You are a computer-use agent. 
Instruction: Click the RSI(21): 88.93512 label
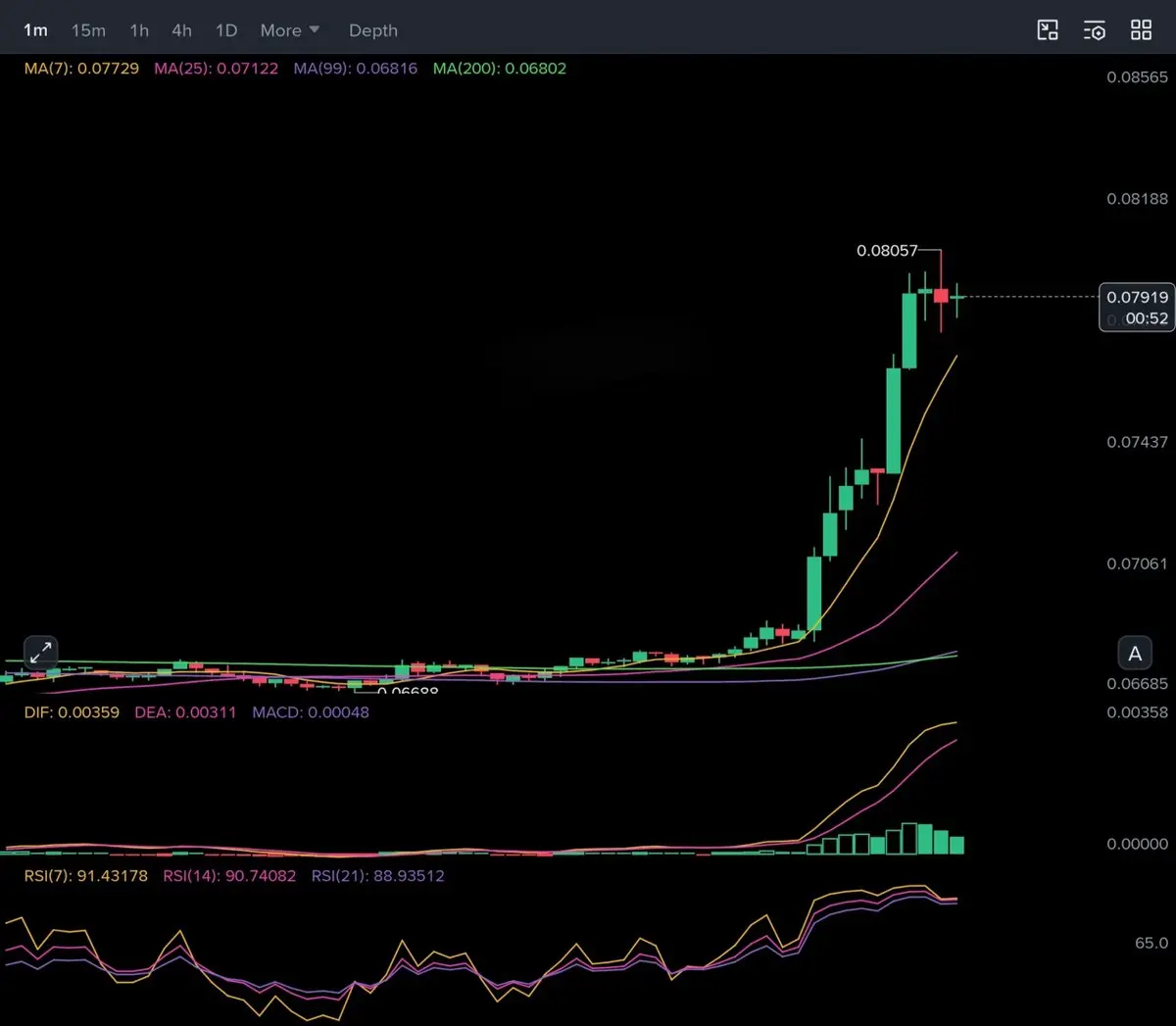click(377, 876)
